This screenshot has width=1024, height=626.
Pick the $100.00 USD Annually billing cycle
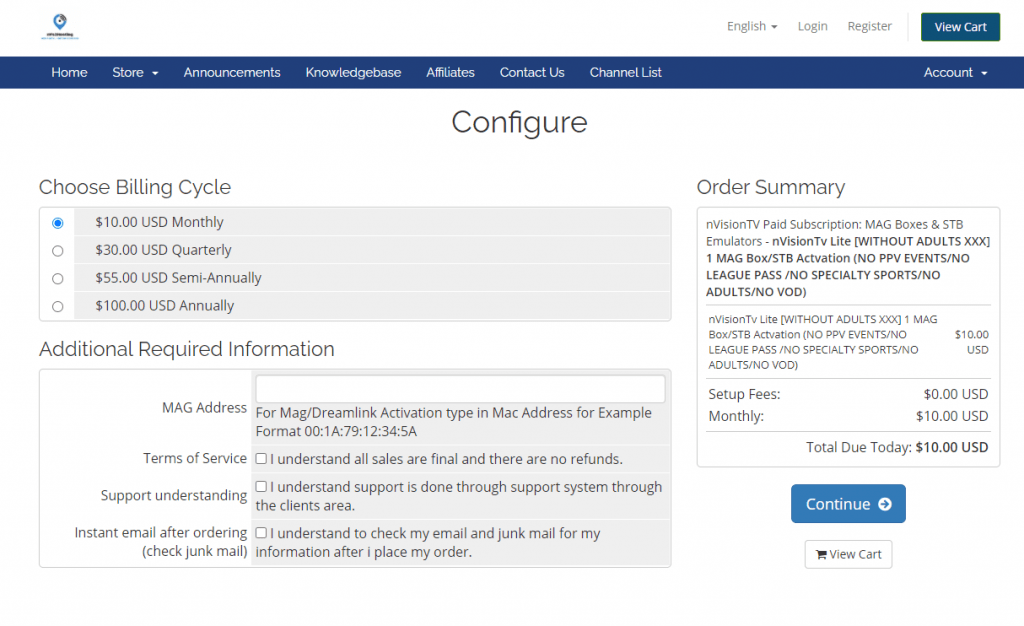[57, 307]
